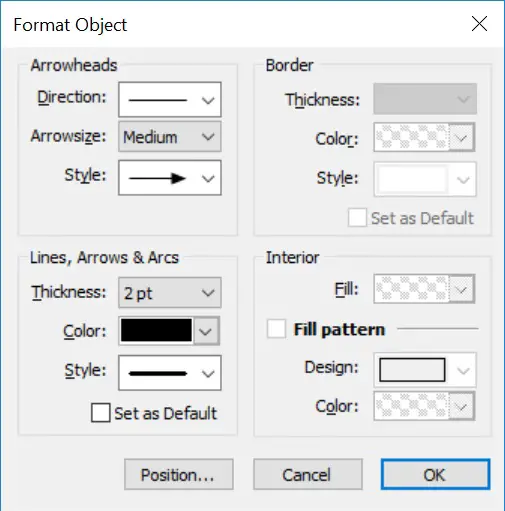Click the Cancel button

(308, 474)
